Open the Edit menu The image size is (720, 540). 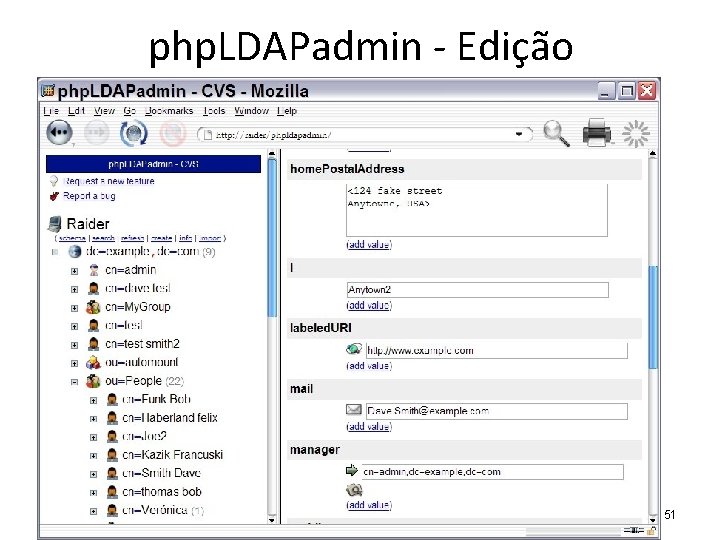click(x=76, y=111)
